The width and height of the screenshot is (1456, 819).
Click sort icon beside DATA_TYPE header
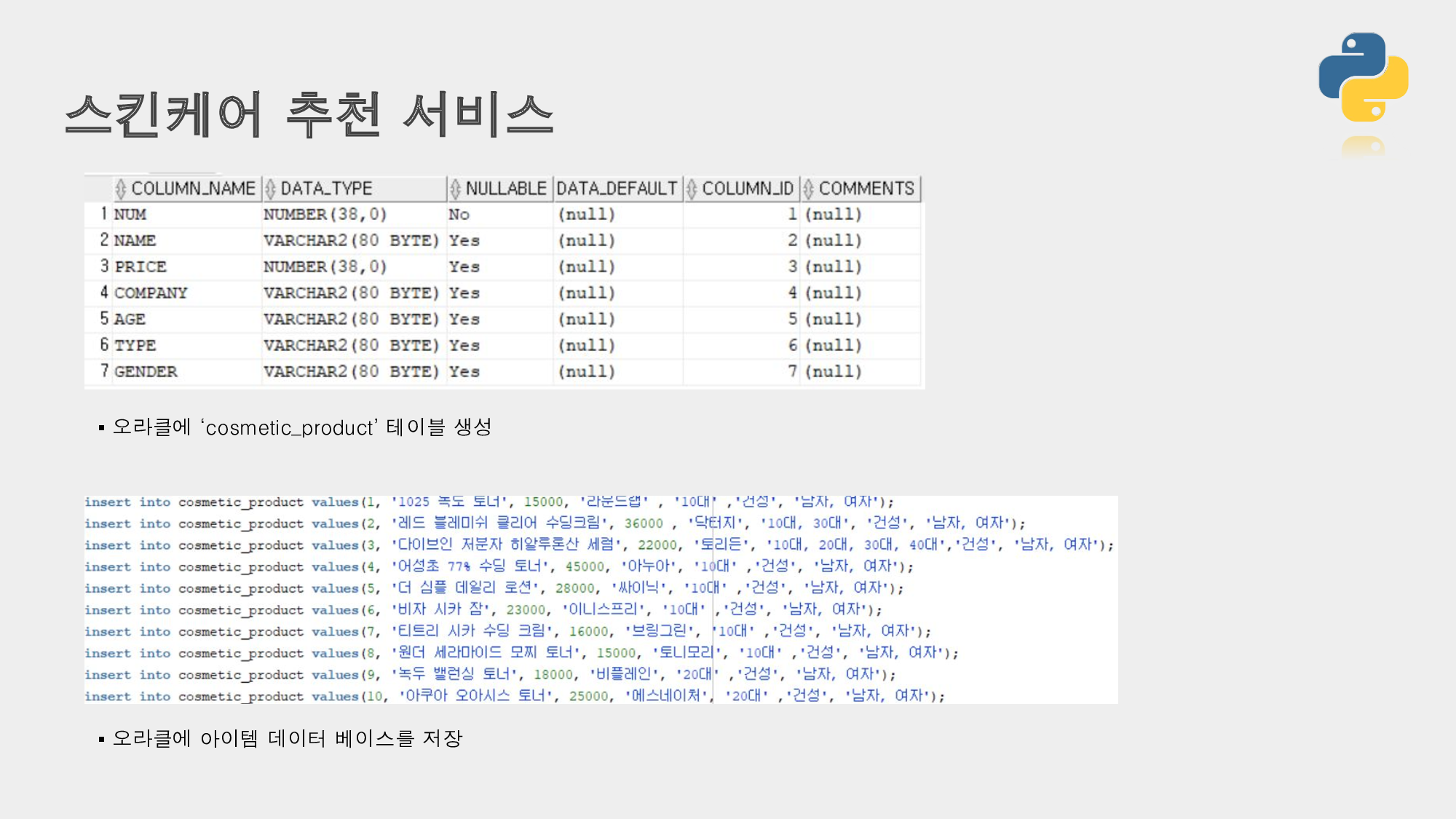pos(271,189)
